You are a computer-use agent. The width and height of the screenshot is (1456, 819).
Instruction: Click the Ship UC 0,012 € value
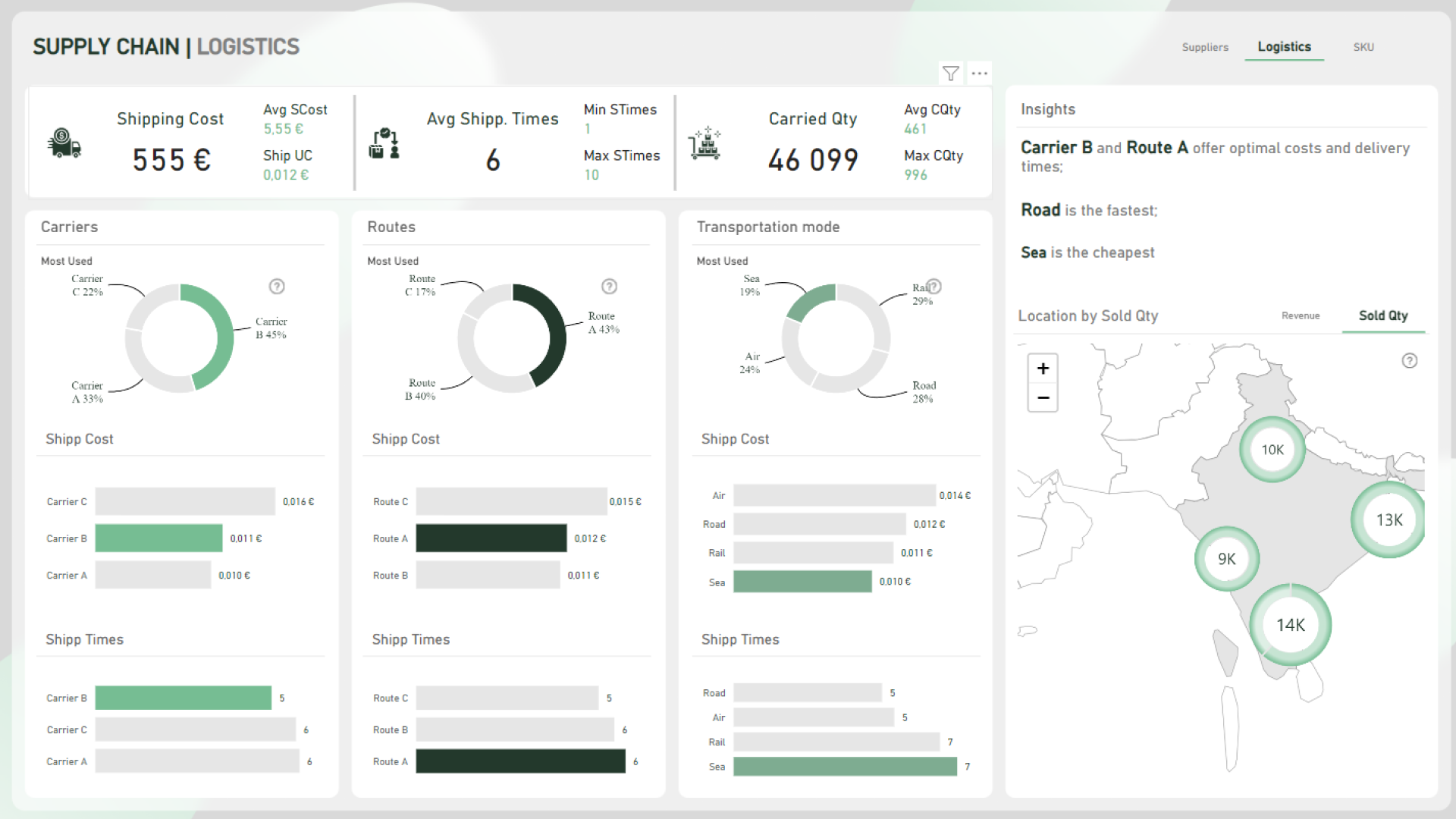click(x=286, y=174)
